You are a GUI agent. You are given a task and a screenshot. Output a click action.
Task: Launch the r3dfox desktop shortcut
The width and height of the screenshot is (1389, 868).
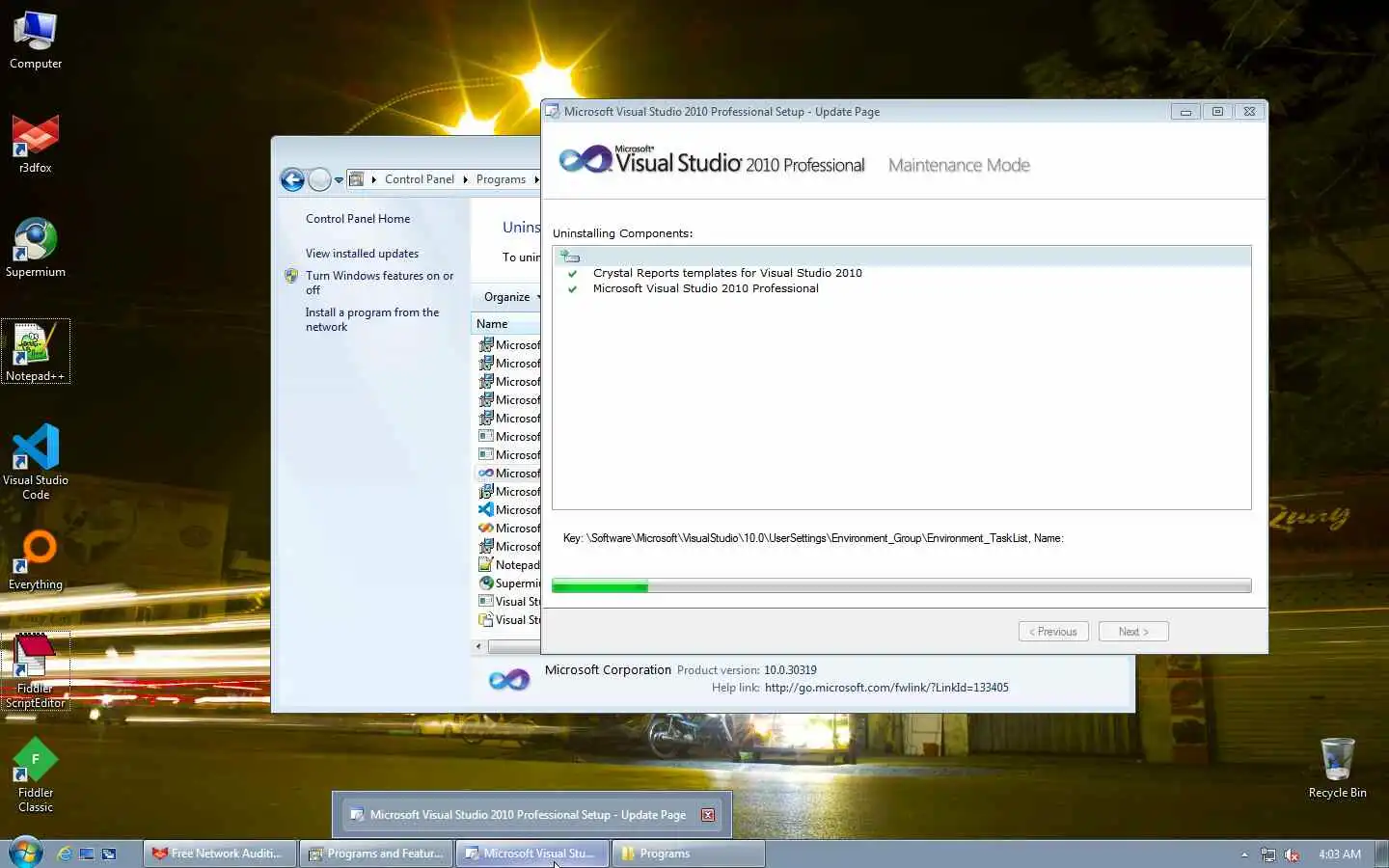36,145
